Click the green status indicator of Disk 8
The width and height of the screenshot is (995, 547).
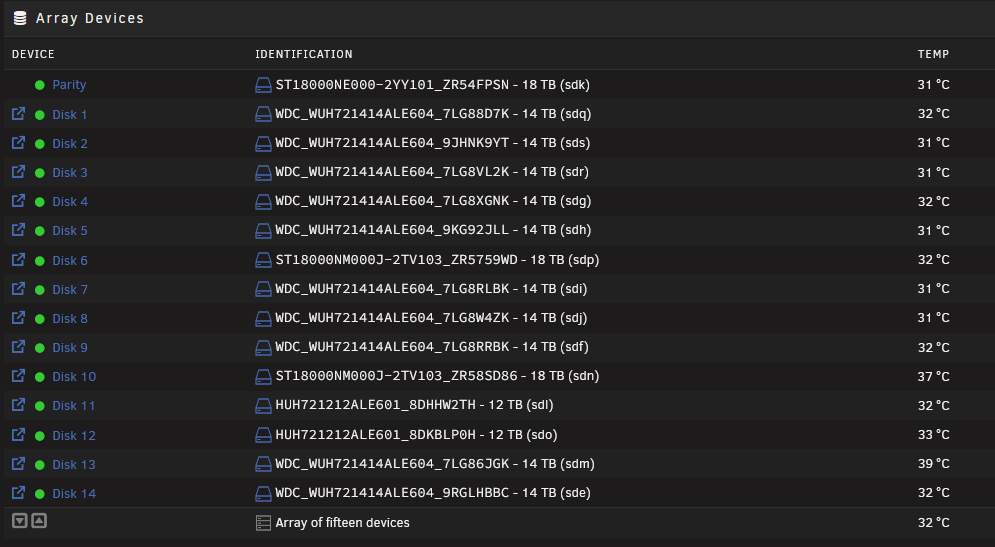click(40, 319)
